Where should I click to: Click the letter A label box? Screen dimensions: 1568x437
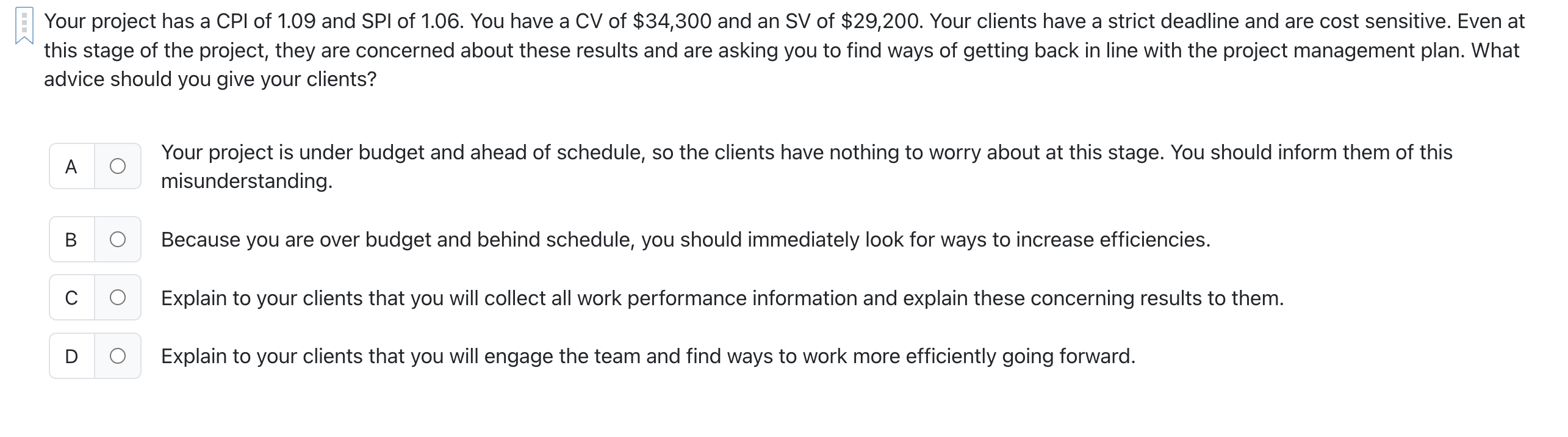pyautogui.click(x=71, y=165)
